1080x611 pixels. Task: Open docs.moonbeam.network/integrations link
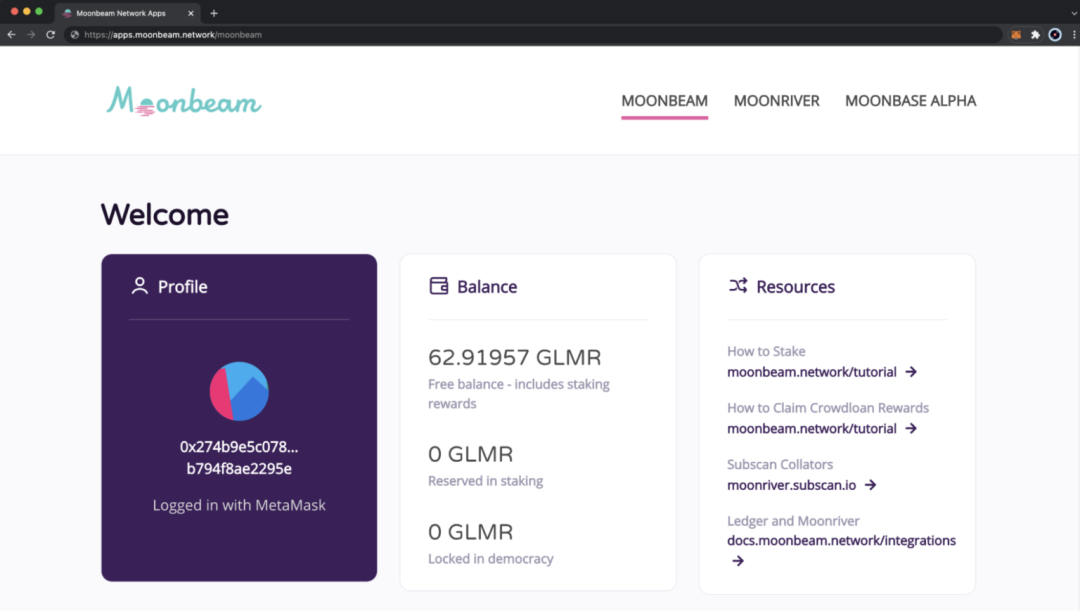click(x=842, y=541)
